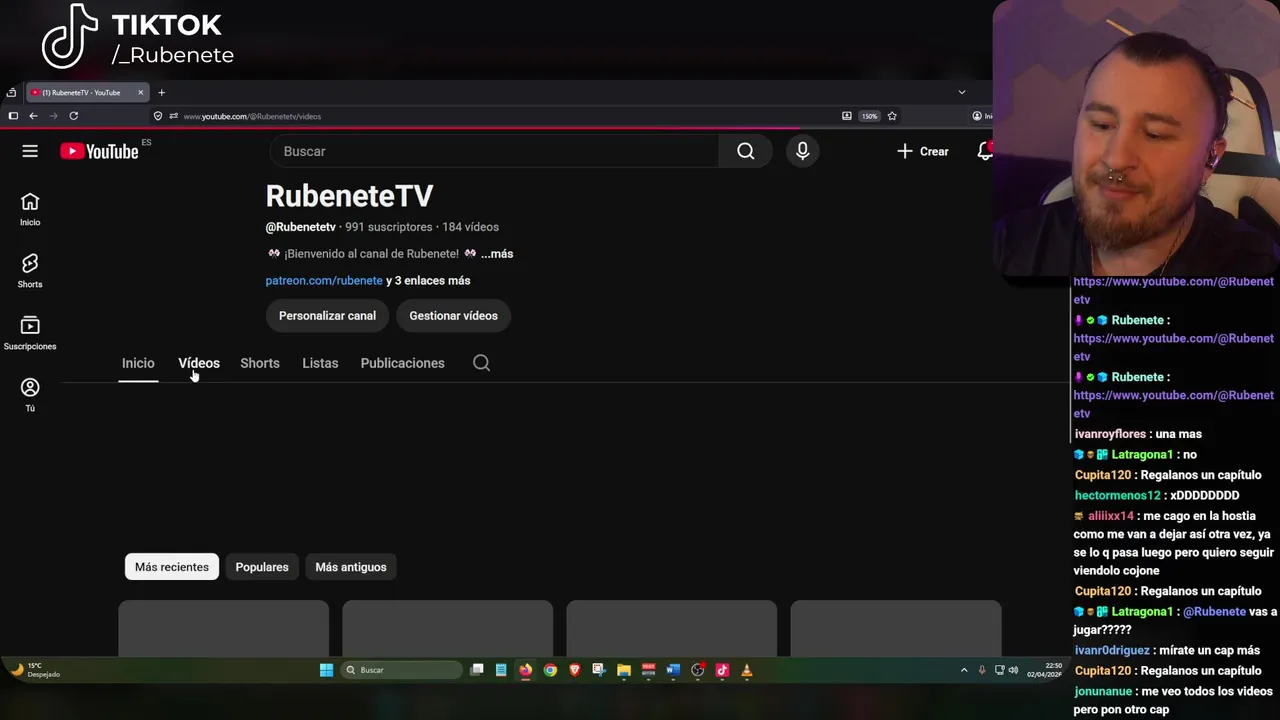The image size is (1280, 720).
Task: Open the notifications bell
Action: pyautogui.click(x=985, y=151)
